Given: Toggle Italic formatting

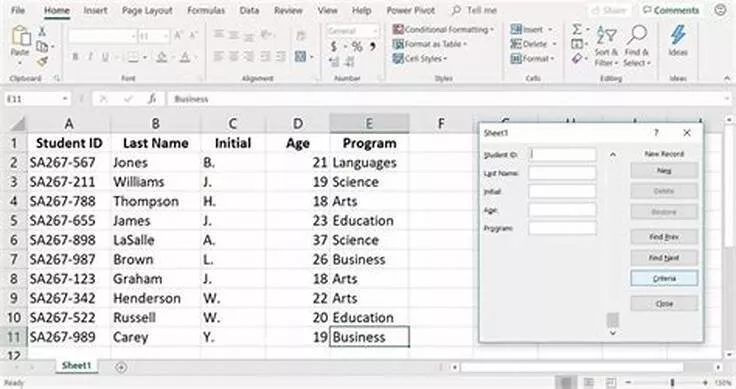Looking at the screenshot, I should click(x=90, y=57).
